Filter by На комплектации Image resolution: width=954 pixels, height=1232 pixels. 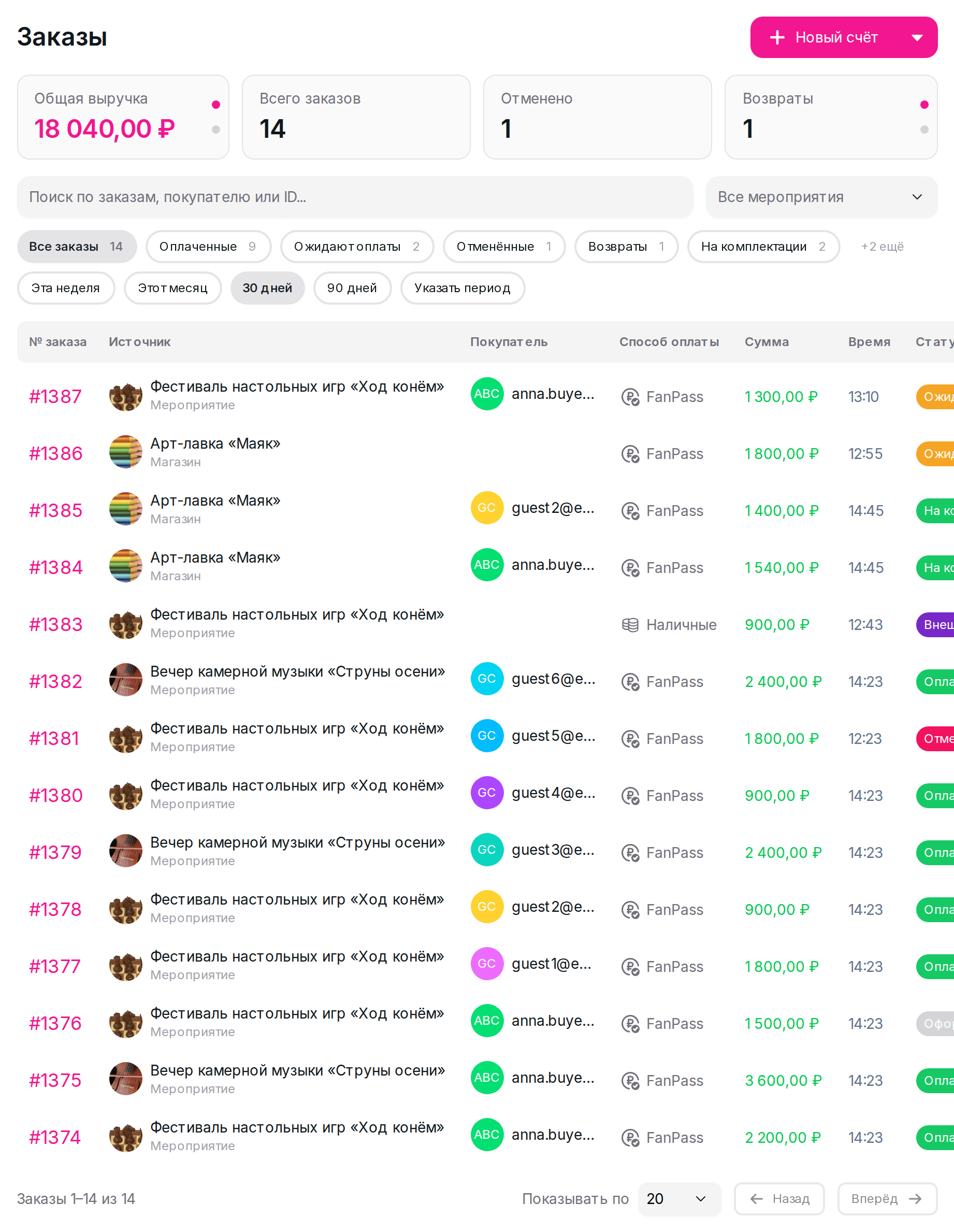click(x=763, y=247)
